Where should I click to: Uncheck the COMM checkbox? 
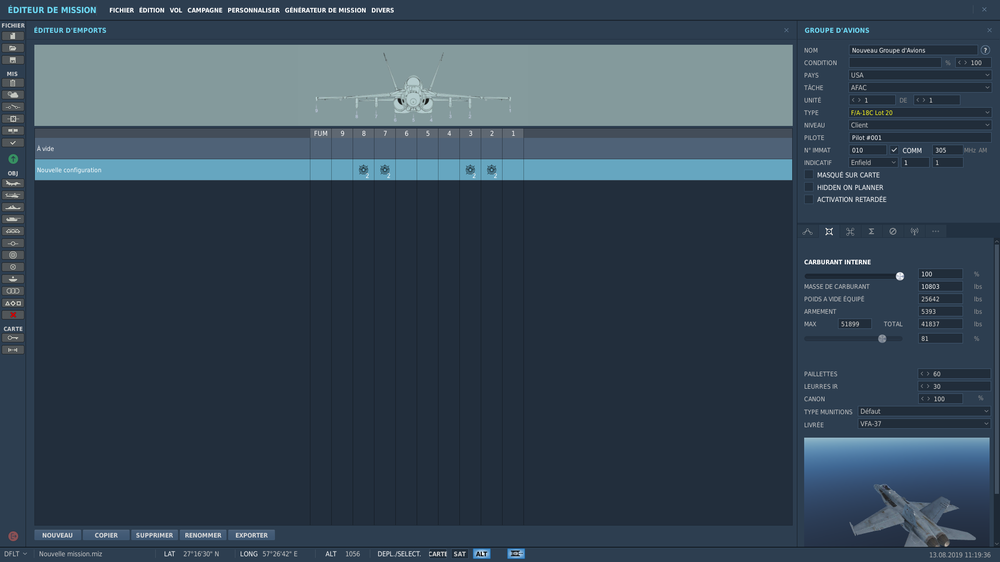point(894,150)
